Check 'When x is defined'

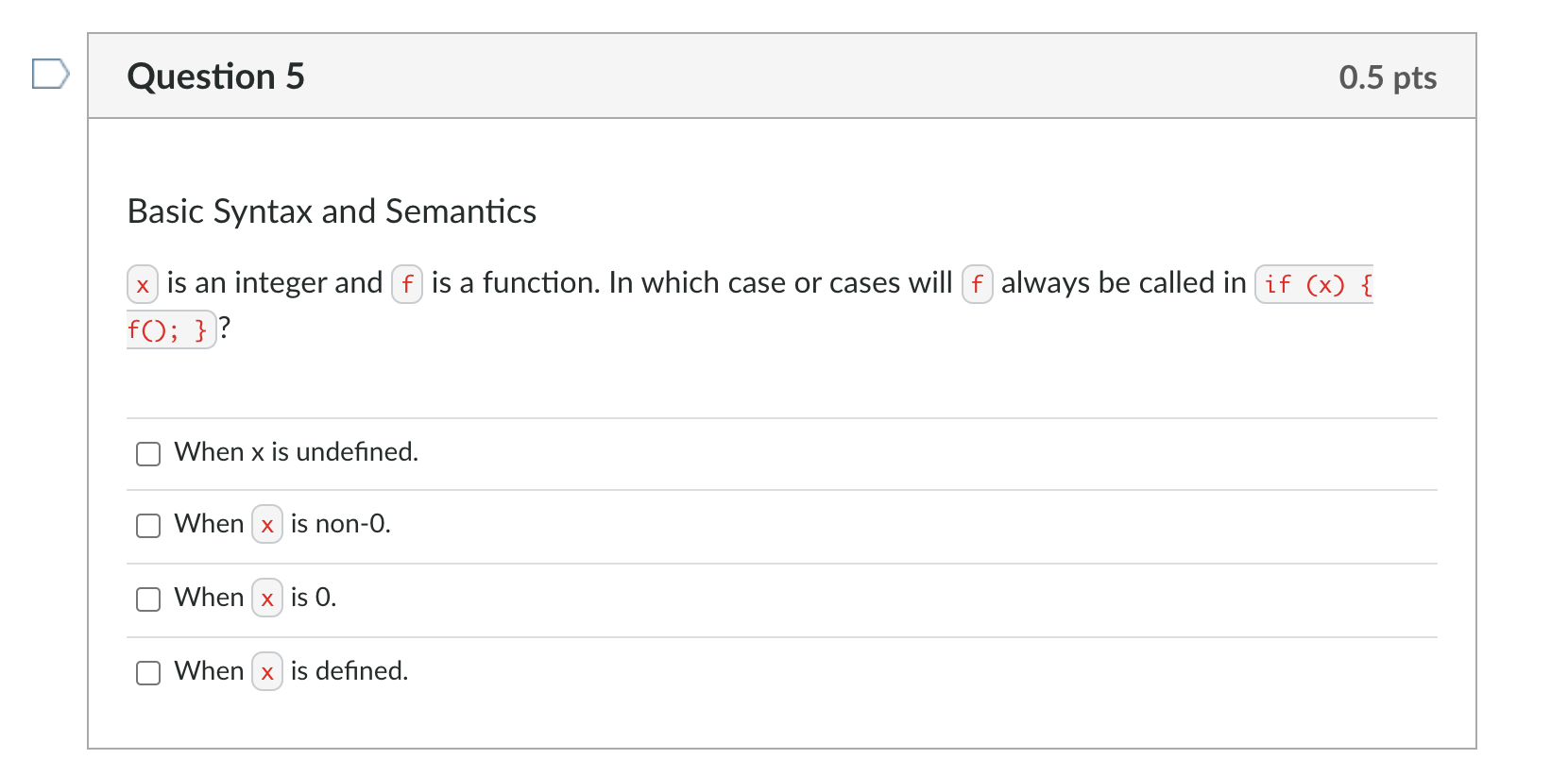pos(147,672)
